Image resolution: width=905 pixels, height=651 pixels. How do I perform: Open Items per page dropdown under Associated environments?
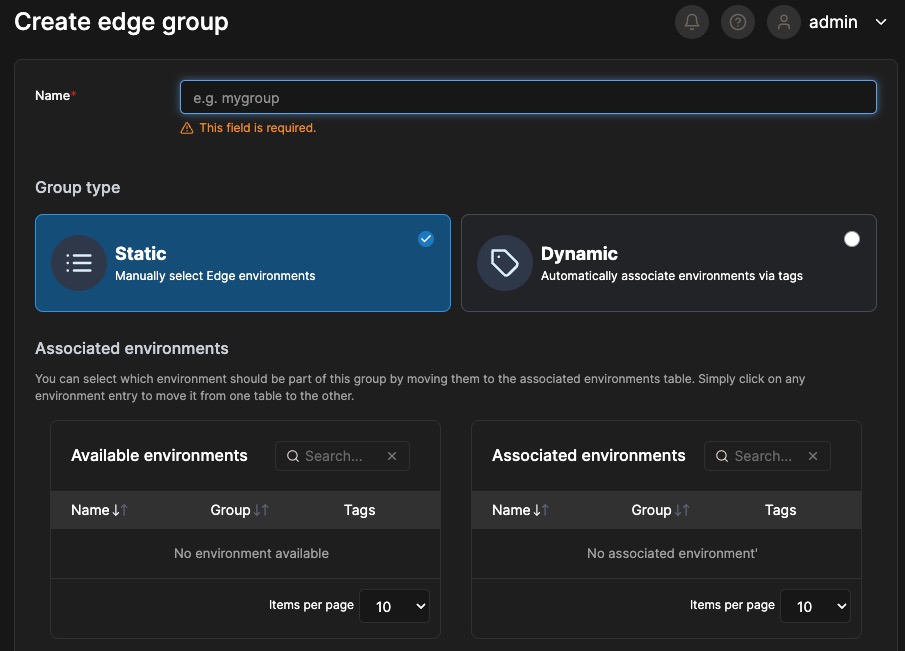(815, 605)
